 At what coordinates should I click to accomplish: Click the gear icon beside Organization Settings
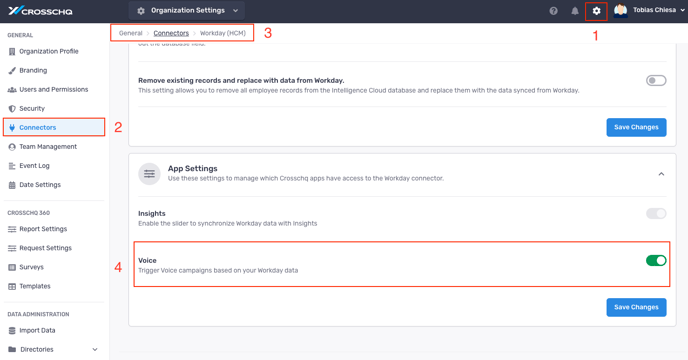click(141, 11)
